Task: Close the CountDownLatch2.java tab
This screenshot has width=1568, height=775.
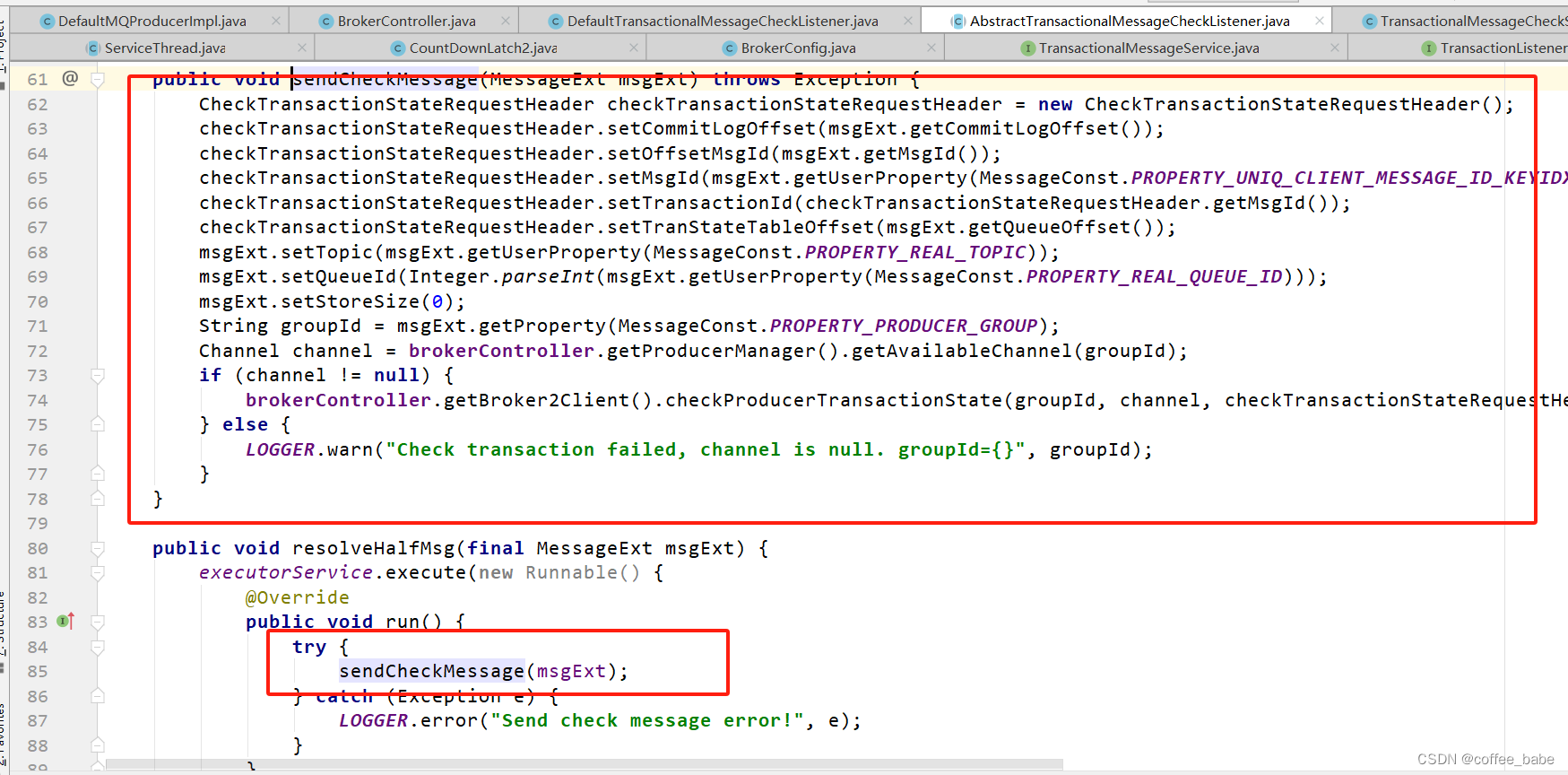Action: pos(634,48)
